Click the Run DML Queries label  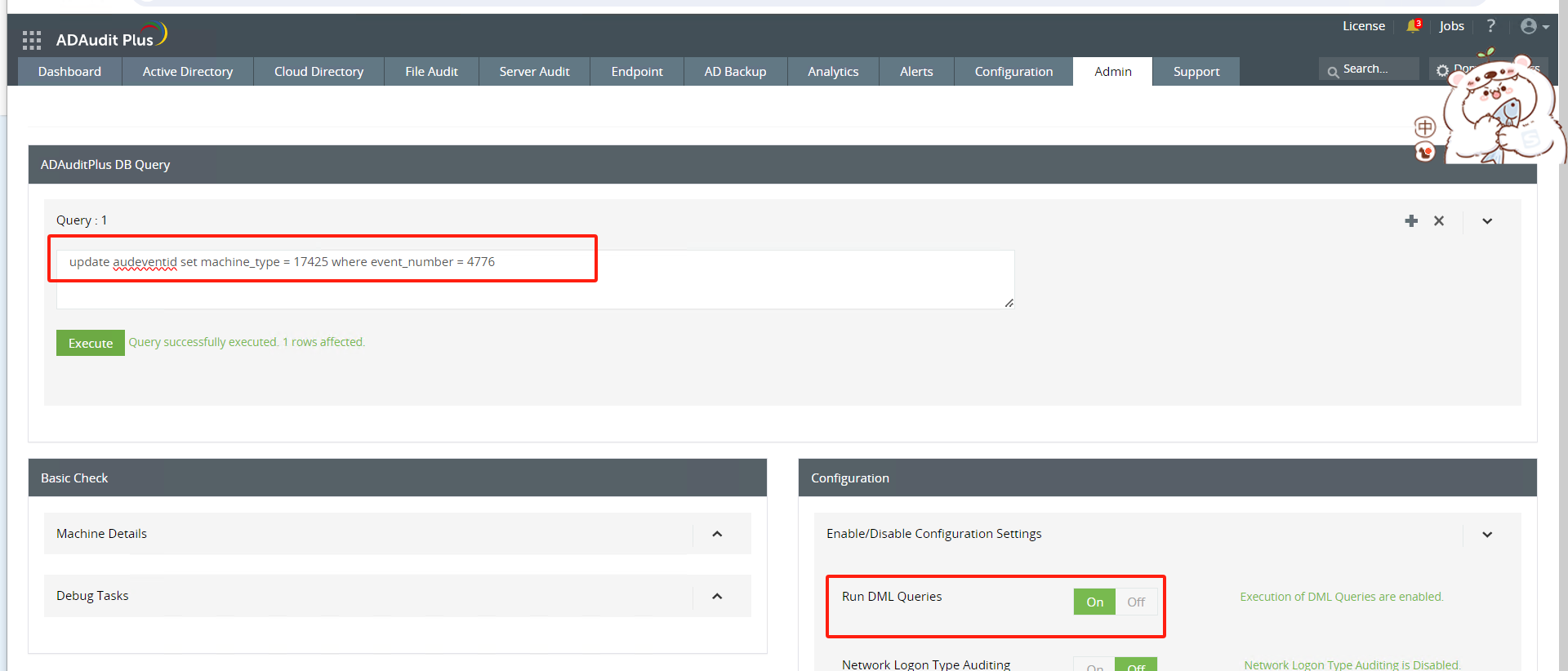[x=892, y=597]
